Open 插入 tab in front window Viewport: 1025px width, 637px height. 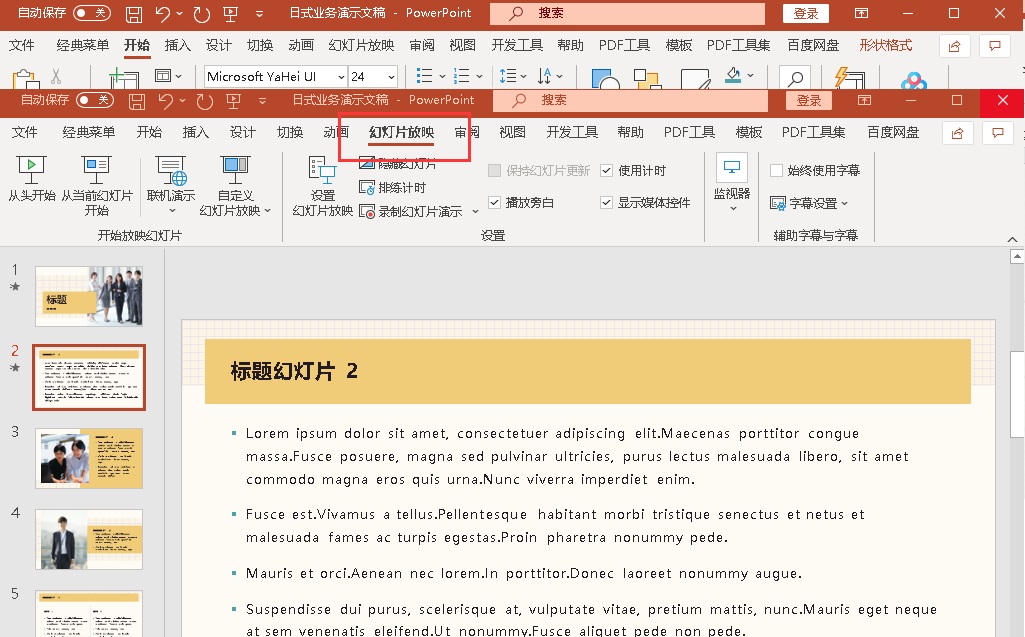pyautogui.click(x=195, y=132)
